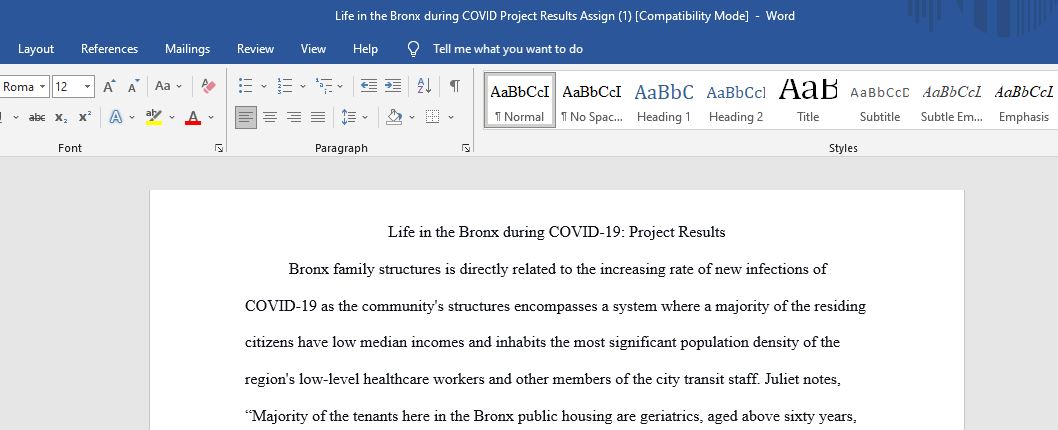
Task: Click the Tell me lightbulb icon
Action: coord(414,49)
